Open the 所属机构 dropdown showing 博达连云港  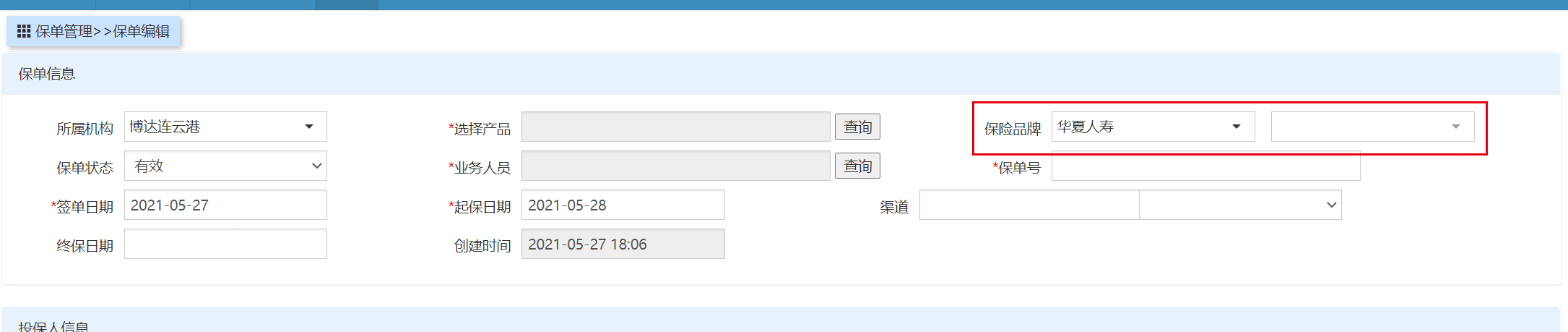[x=225, y=127]
